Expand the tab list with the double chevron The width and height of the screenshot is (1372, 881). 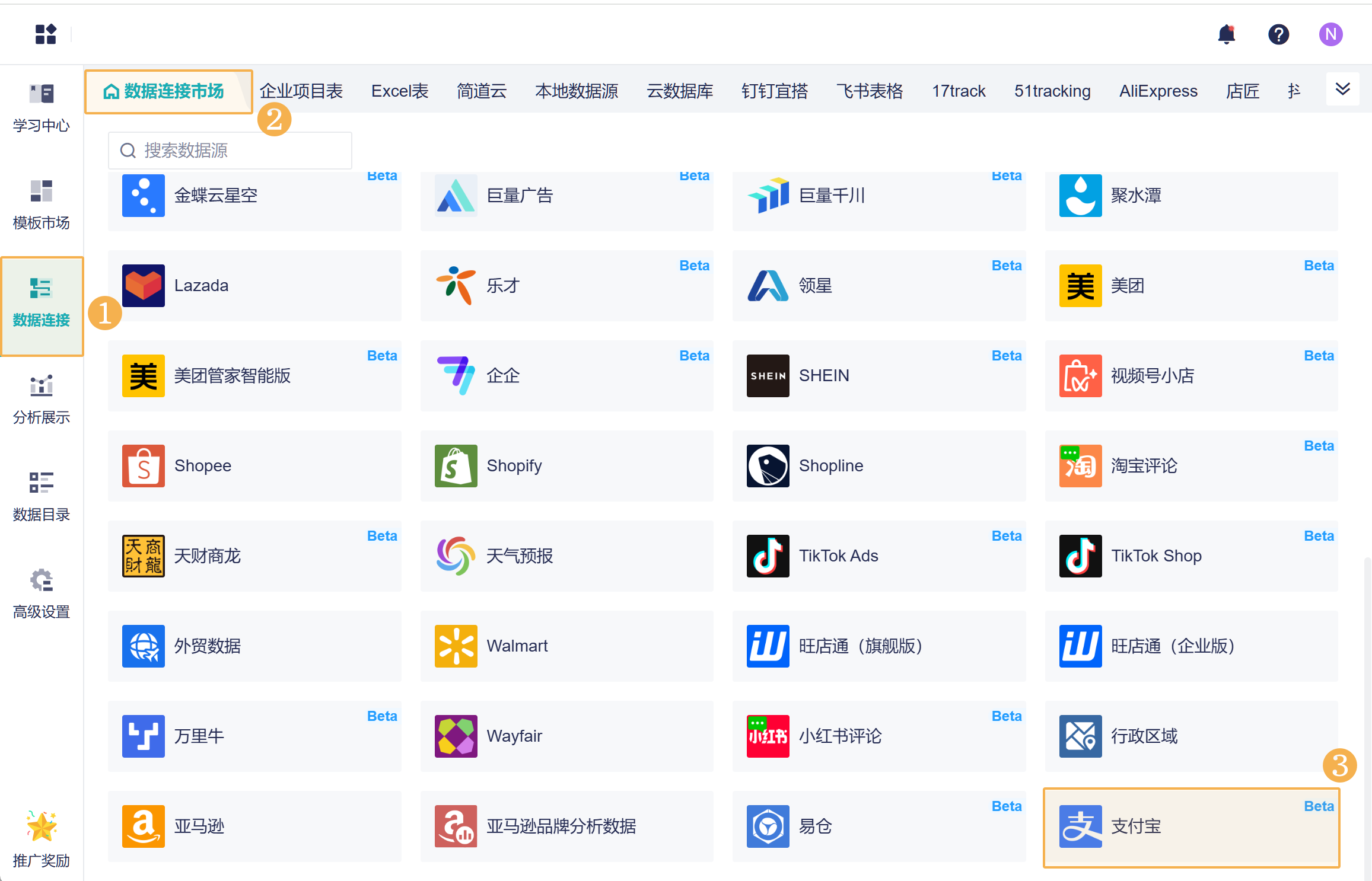point(1342,90)
